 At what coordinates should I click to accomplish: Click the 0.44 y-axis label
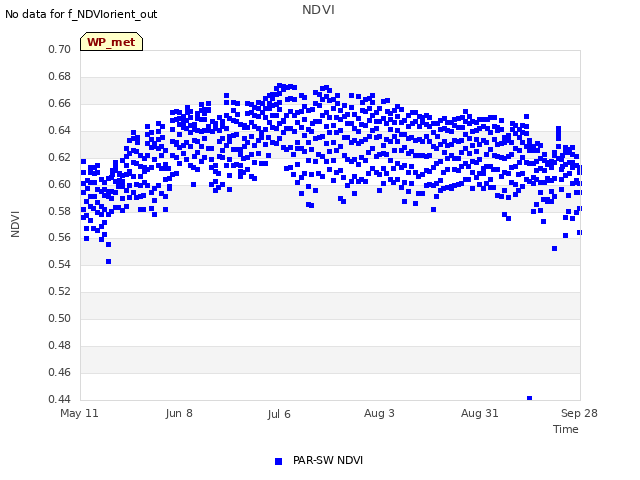(x=60, y=399)
